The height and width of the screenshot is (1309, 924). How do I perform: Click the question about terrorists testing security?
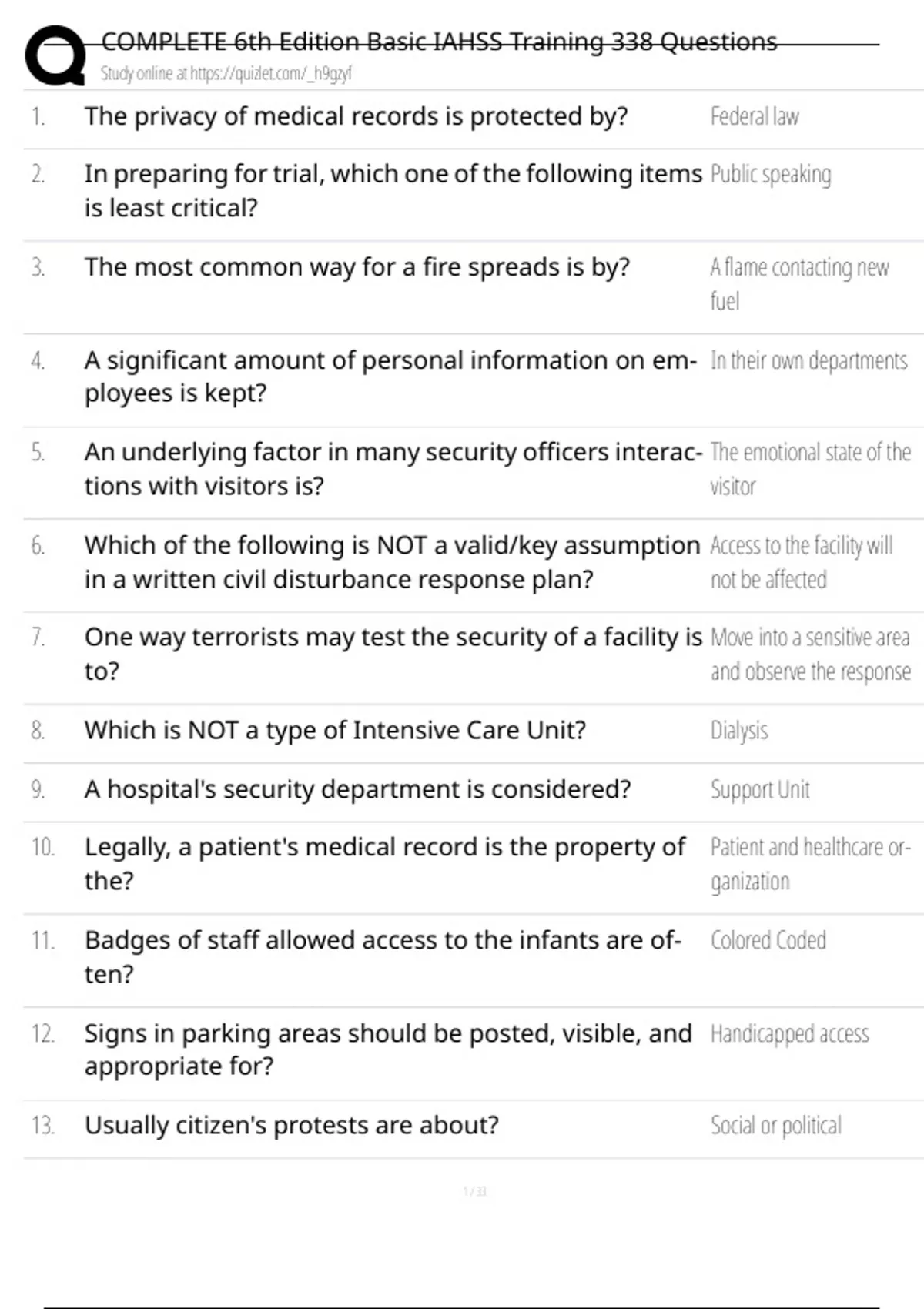coord(393,654)
